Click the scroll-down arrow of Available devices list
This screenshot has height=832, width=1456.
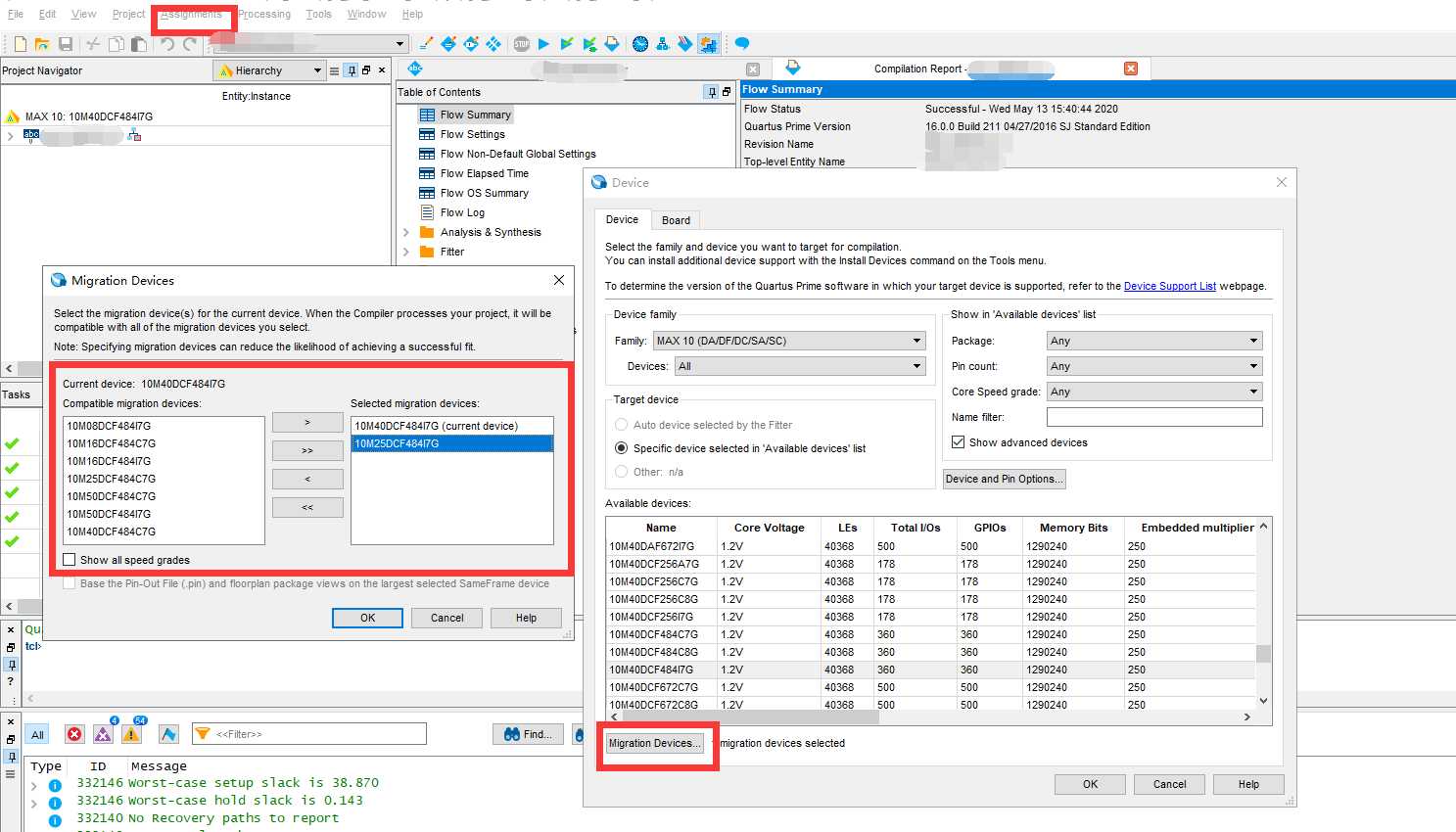point(1264,701)
